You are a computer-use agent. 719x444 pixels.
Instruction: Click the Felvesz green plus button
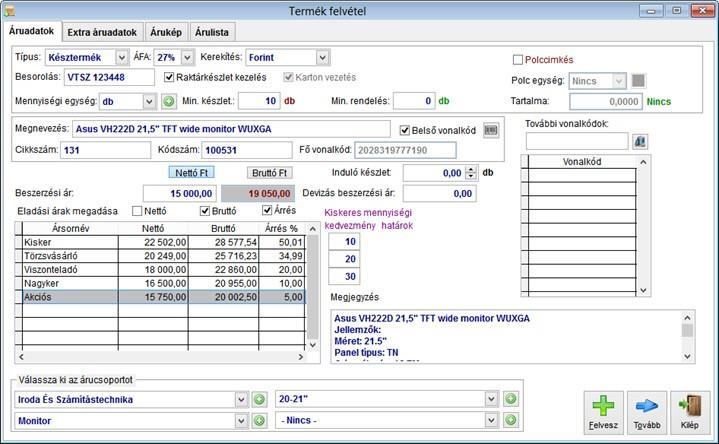pyautogui.click(x=603, y=412)
